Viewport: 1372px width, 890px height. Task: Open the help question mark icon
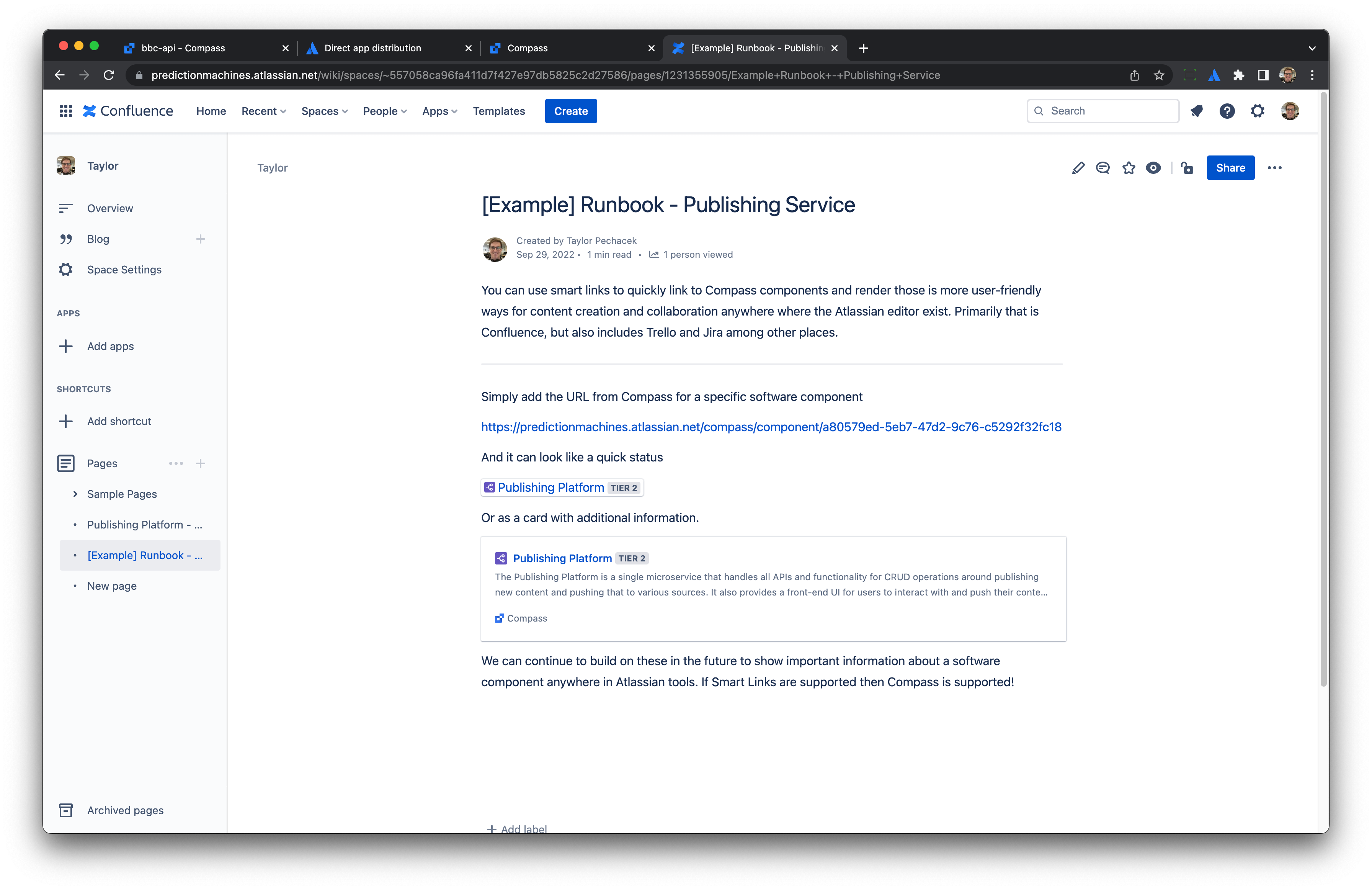(1227, 111)
